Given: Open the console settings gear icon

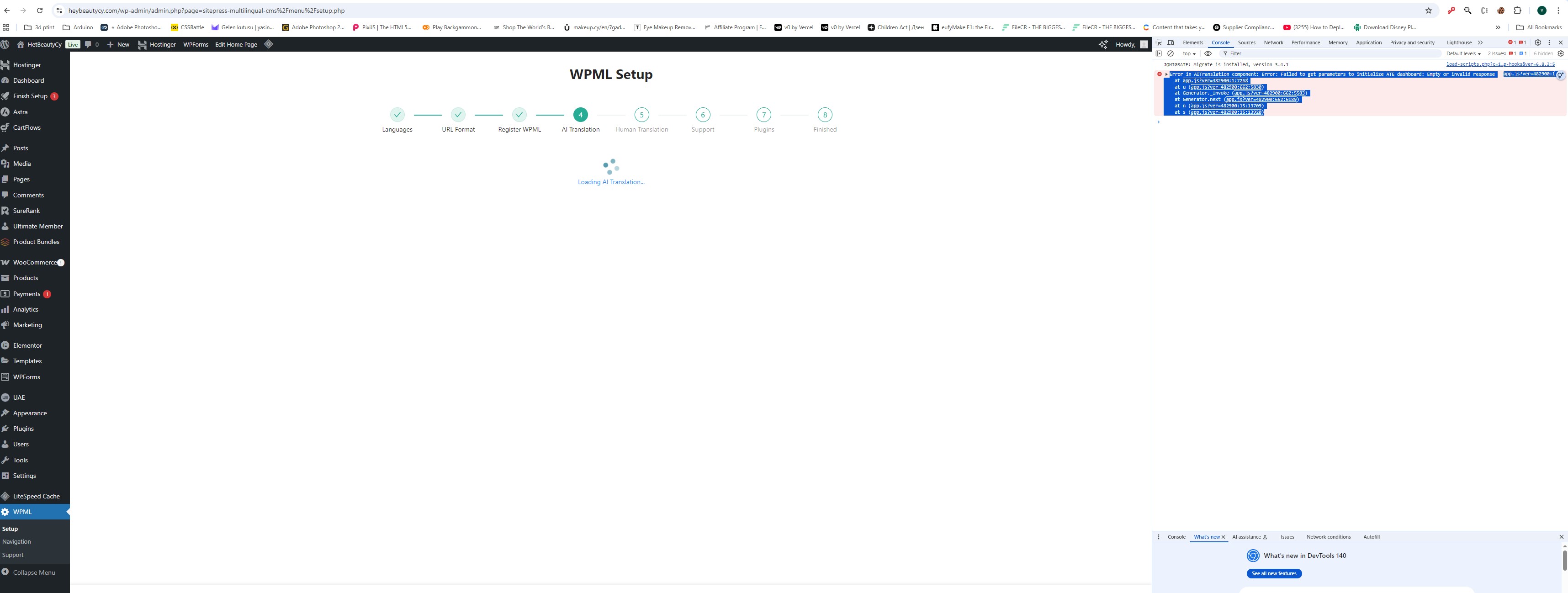Looking at the screenshot, I should pos(1560,53).
